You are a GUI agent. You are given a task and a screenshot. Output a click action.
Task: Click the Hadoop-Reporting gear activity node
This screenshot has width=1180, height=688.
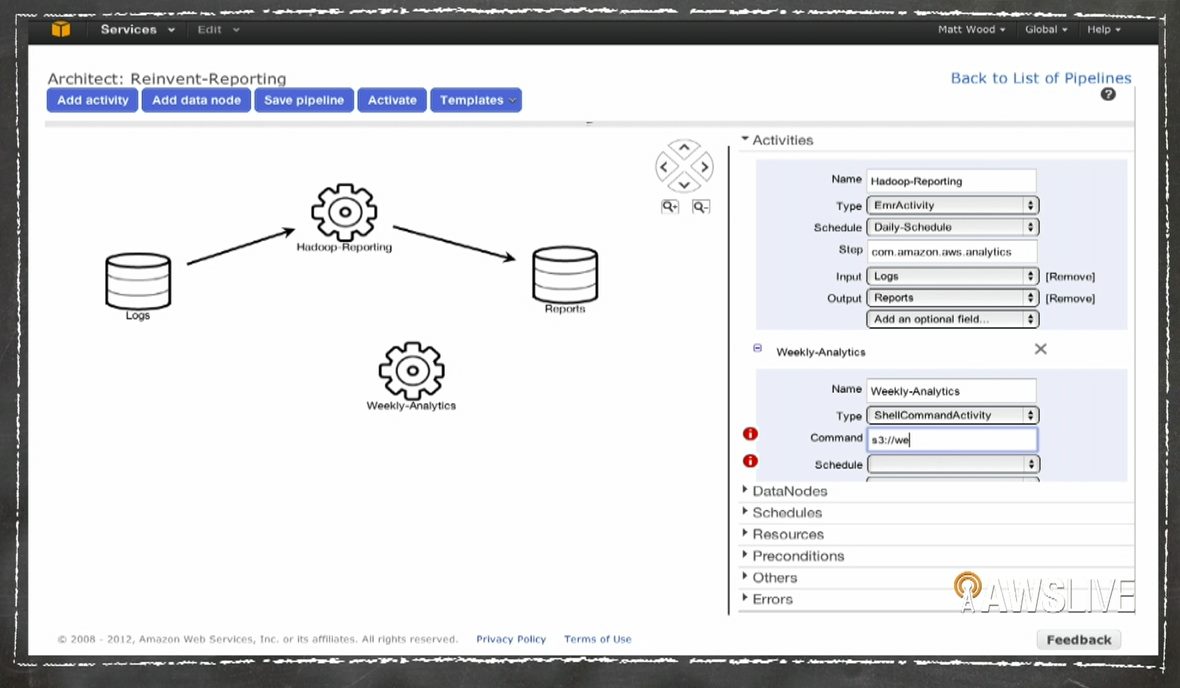click(x=343, y=212)
